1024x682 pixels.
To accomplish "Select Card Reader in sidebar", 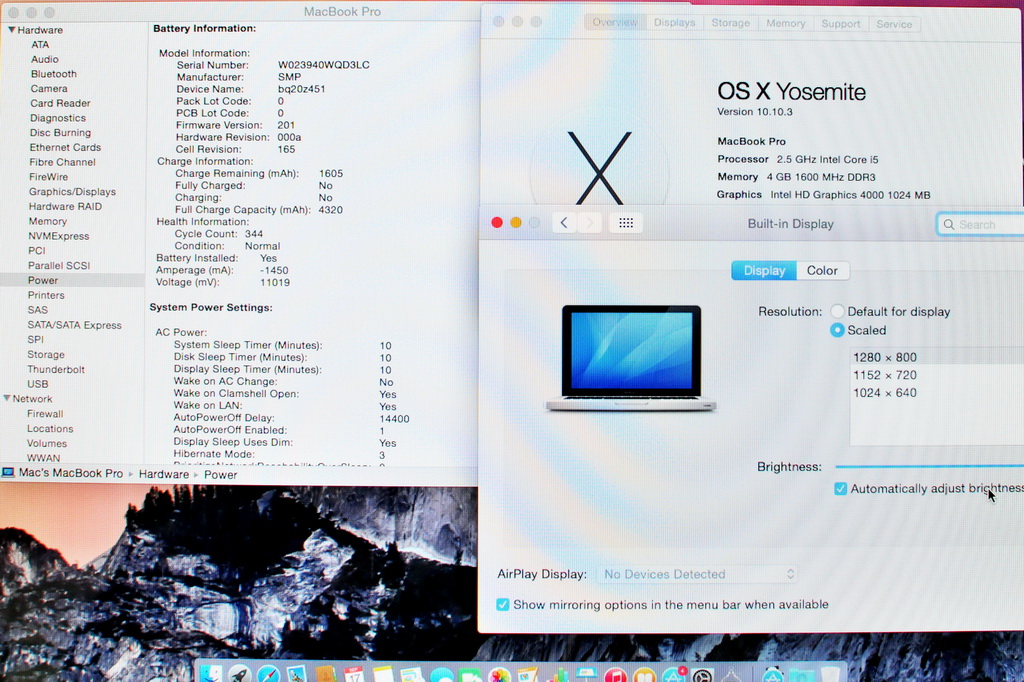I will pos(60,103).
